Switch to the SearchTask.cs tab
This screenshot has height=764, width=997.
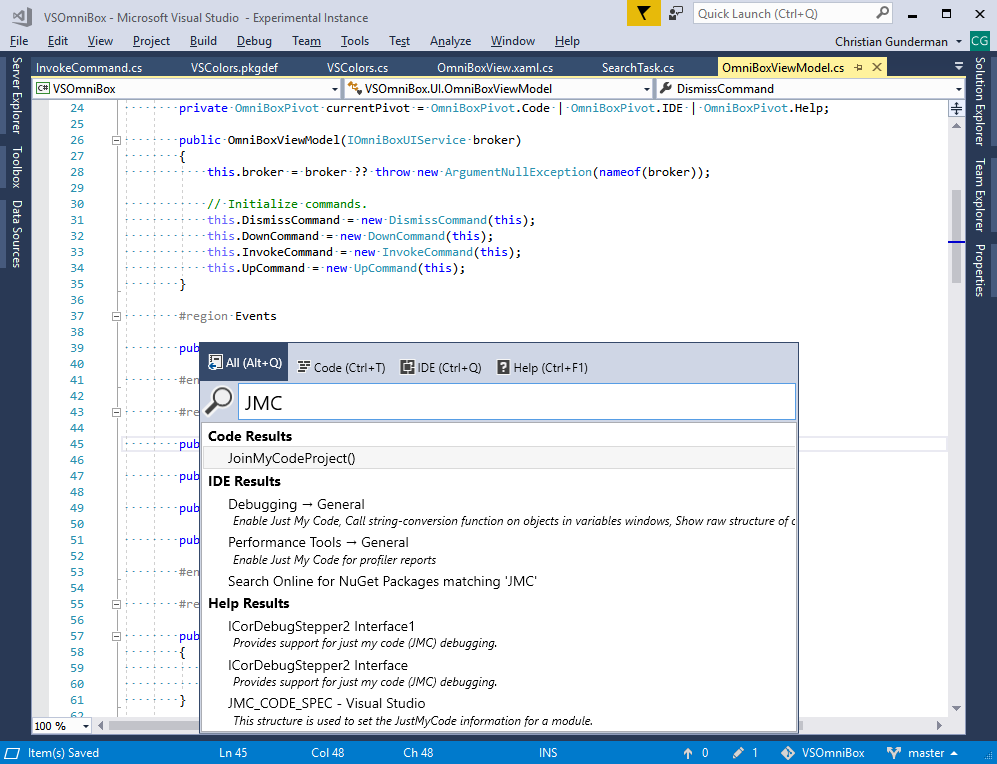(x=638, y=67)
